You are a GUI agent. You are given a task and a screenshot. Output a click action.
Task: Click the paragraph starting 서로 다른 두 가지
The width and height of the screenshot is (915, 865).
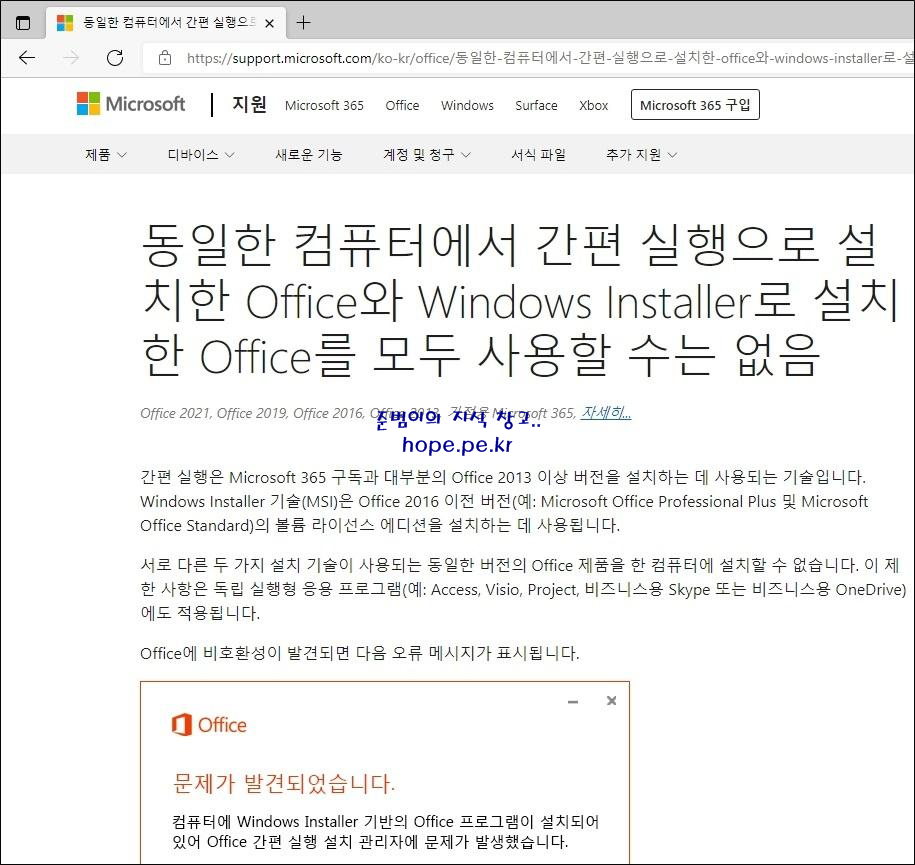523,589
